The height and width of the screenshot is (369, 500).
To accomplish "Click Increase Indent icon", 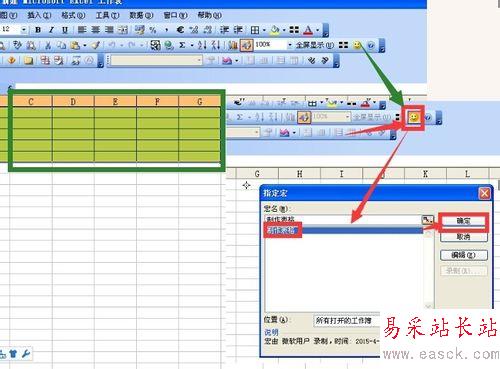I will tap(238, 30).
